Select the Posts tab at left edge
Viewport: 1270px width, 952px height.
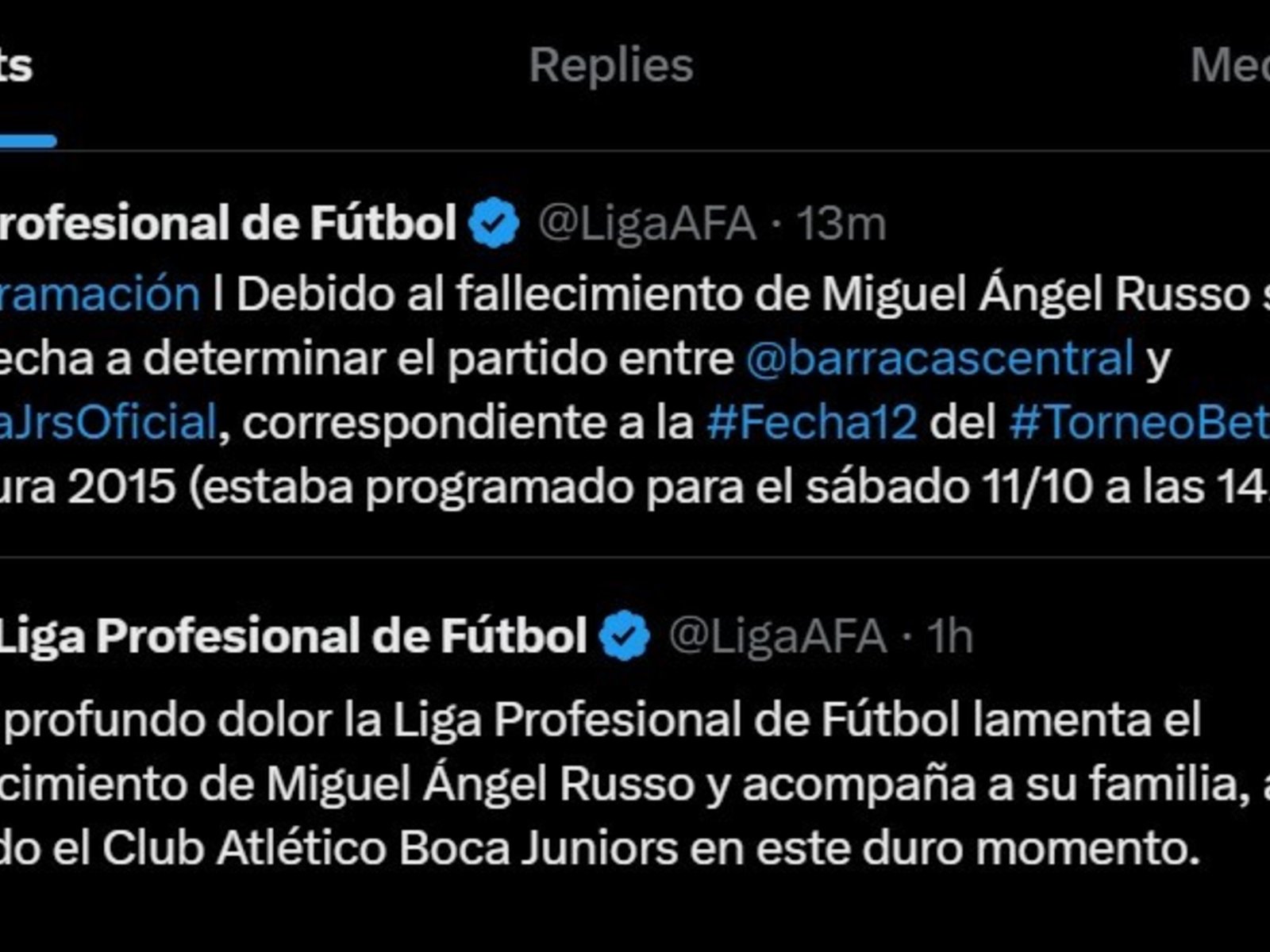(x=16, y=65)
